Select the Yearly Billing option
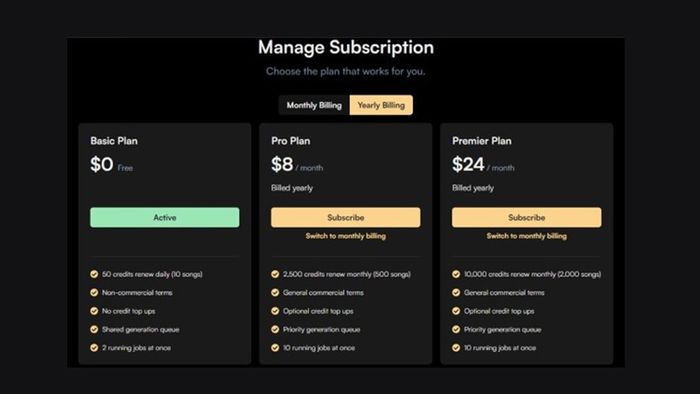The width and height of the screenshot is (700, 394). [x=381, y=105]
